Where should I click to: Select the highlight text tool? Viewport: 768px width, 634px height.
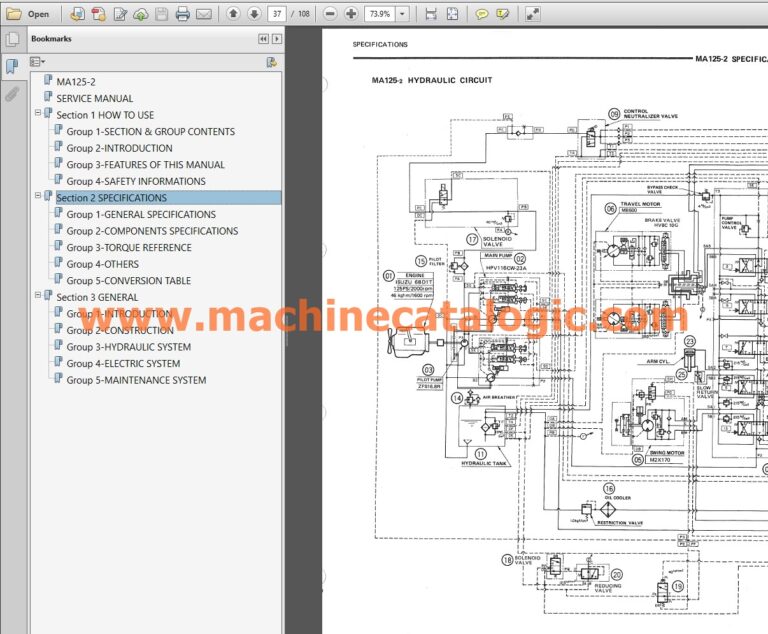coord(503,14)
